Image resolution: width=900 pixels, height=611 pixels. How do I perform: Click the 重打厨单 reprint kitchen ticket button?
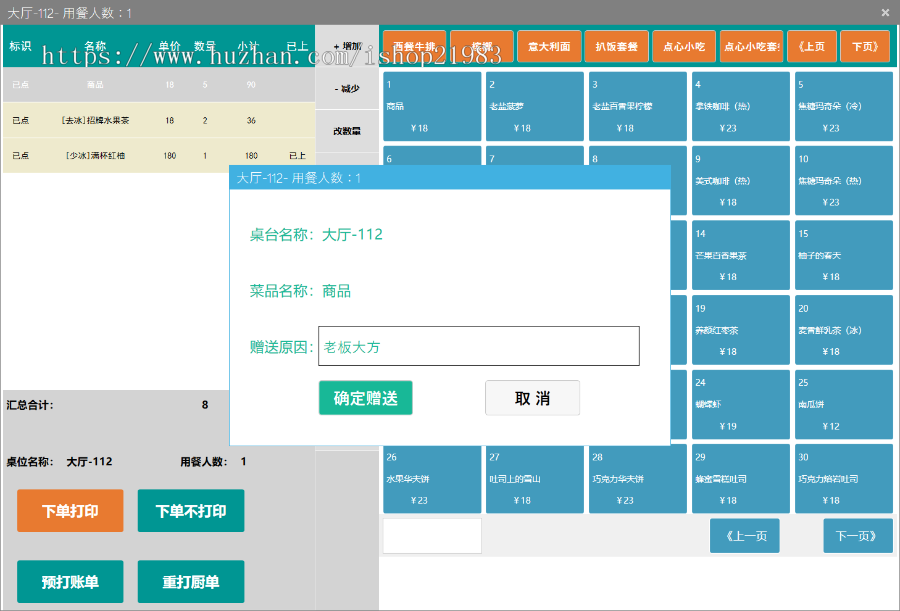[x=190, y=582]
